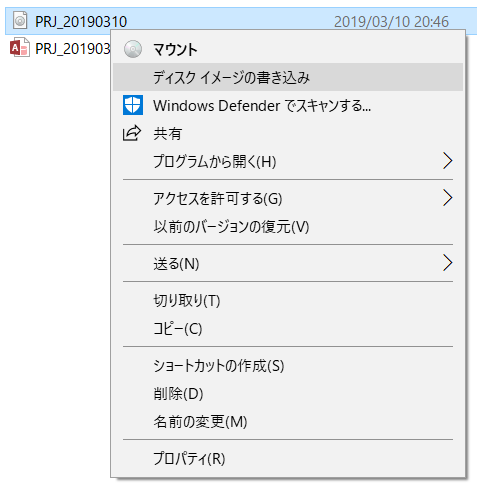Choose マウント from the context menu

tap(288, 49)
